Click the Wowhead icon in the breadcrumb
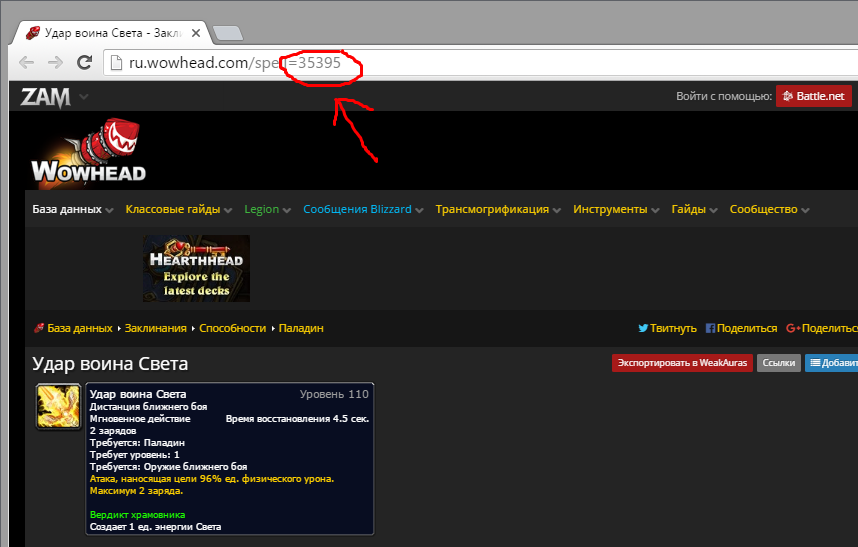 38,328
